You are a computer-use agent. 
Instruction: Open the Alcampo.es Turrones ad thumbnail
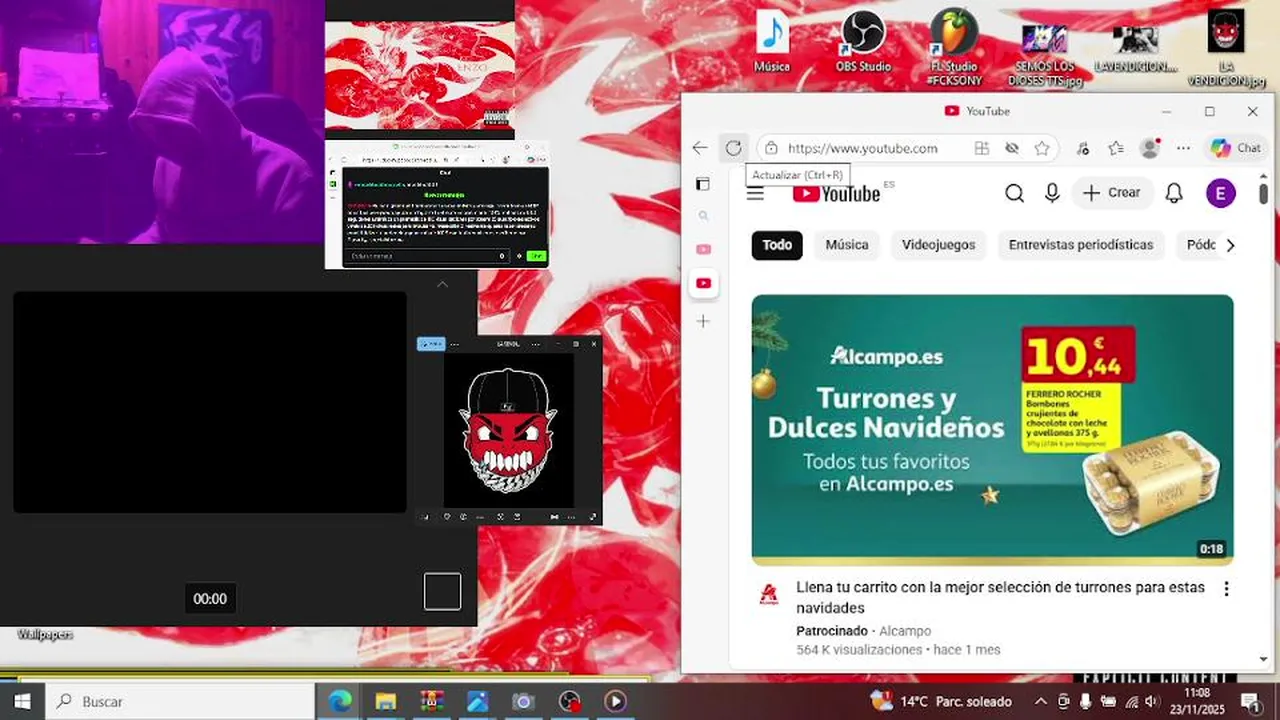[x=992, y=429]
